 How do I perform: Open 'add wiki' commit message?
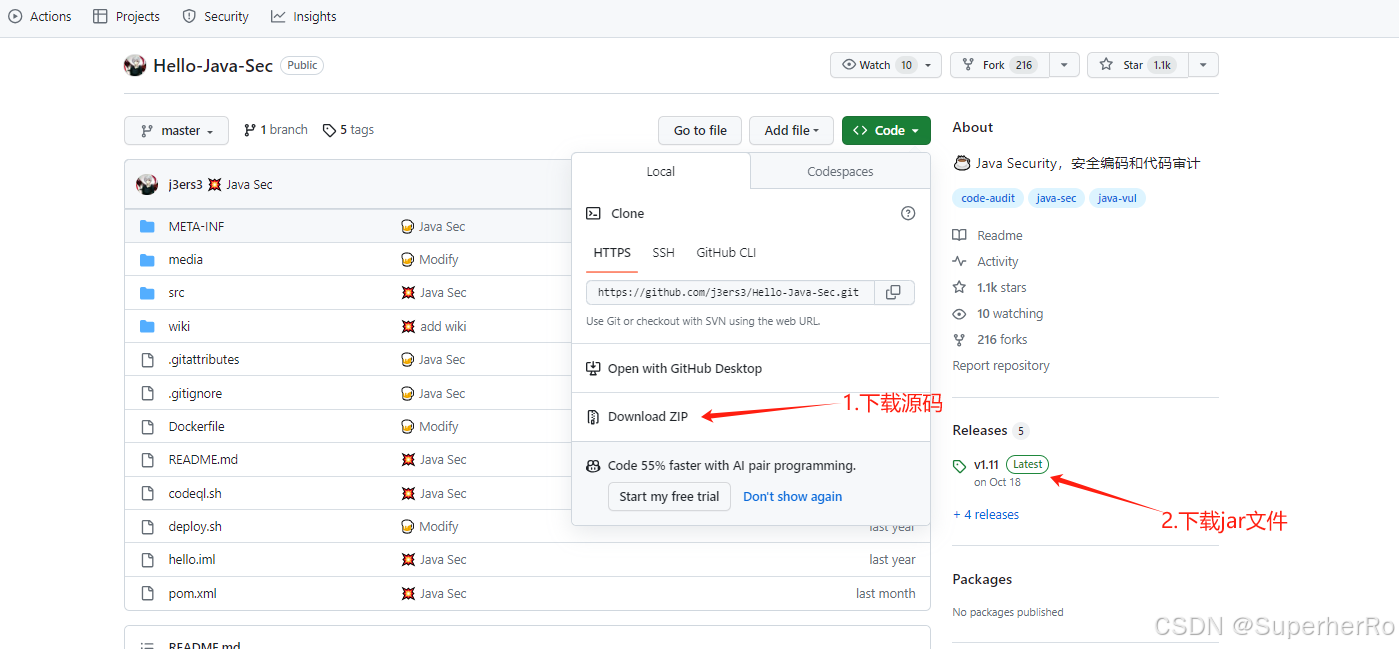coord(443,327)
